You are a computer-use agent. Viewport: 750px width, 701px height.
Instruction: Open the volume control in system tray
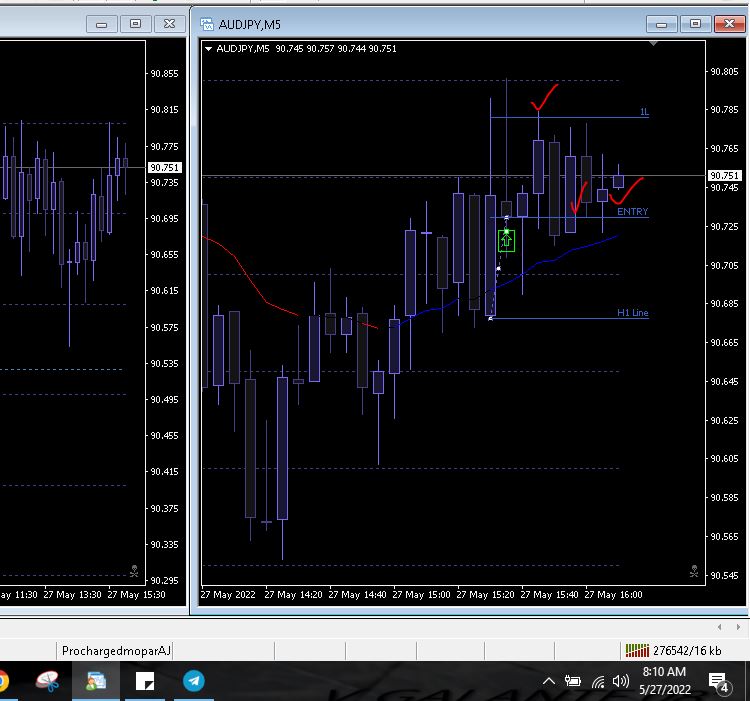click(620, 682)
